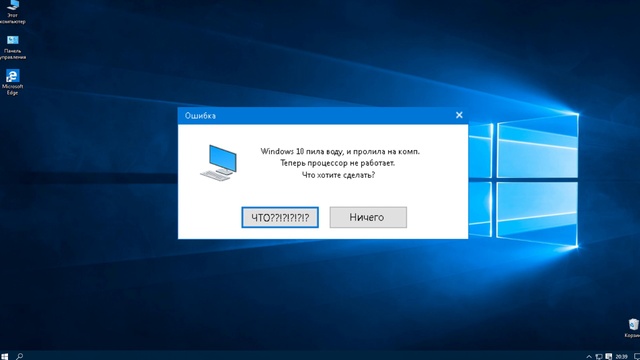640x360 pixels.
Task: Click the network icon in system tray
Action: click(x=599, y=357)
